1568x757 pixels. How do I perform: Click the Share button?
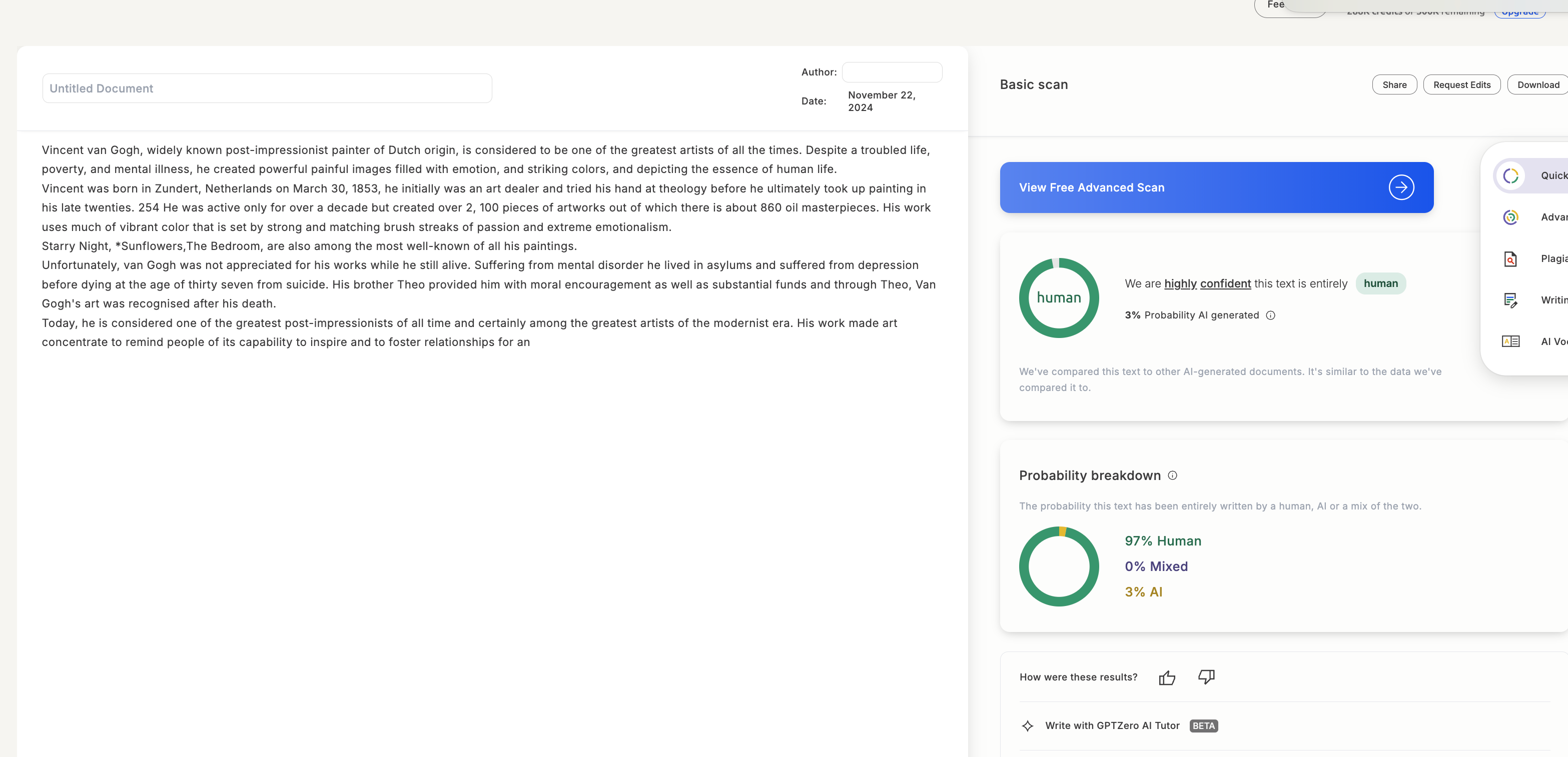click(x=1394, y=84)
